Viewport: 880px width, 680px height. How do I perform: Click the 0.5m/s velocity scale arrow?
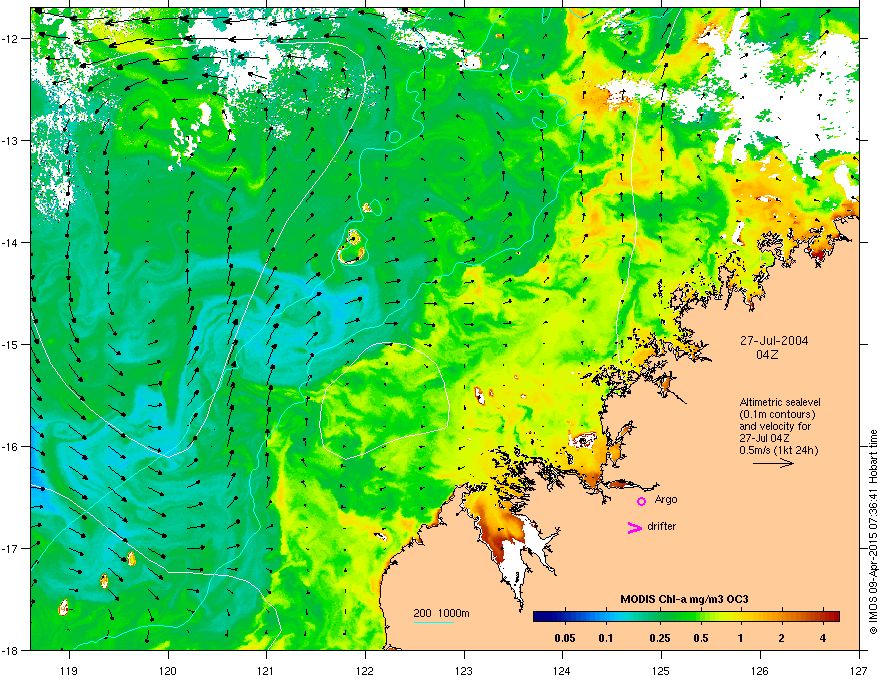[x=773, y=463]
